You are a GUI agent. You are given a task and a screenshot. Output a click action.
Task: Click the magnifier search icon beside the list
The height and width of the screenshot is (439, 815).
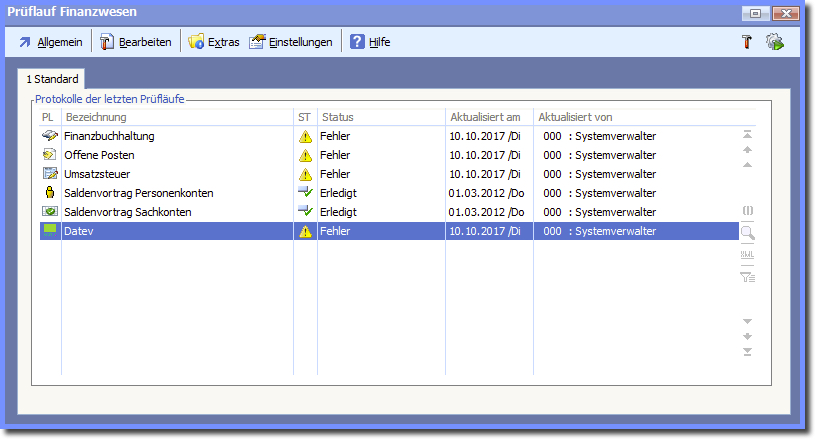[x=747, y=233]
